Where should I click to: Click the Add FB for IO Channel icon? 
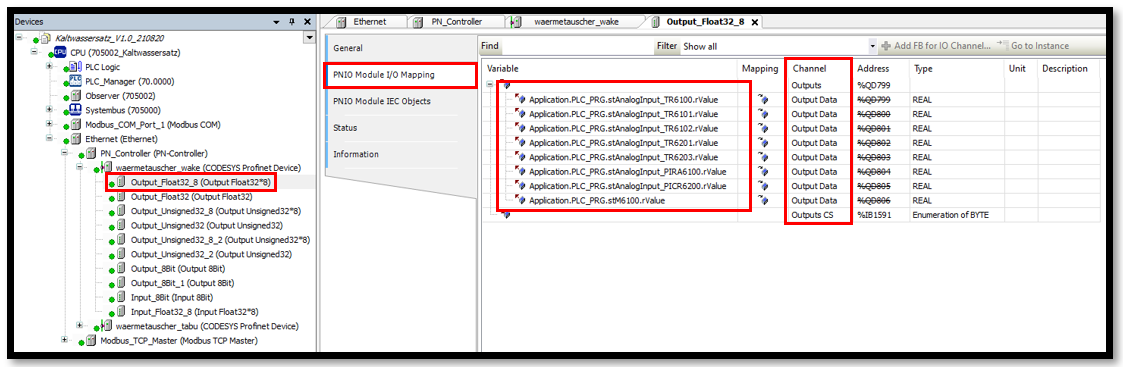(x=887, y=45)
